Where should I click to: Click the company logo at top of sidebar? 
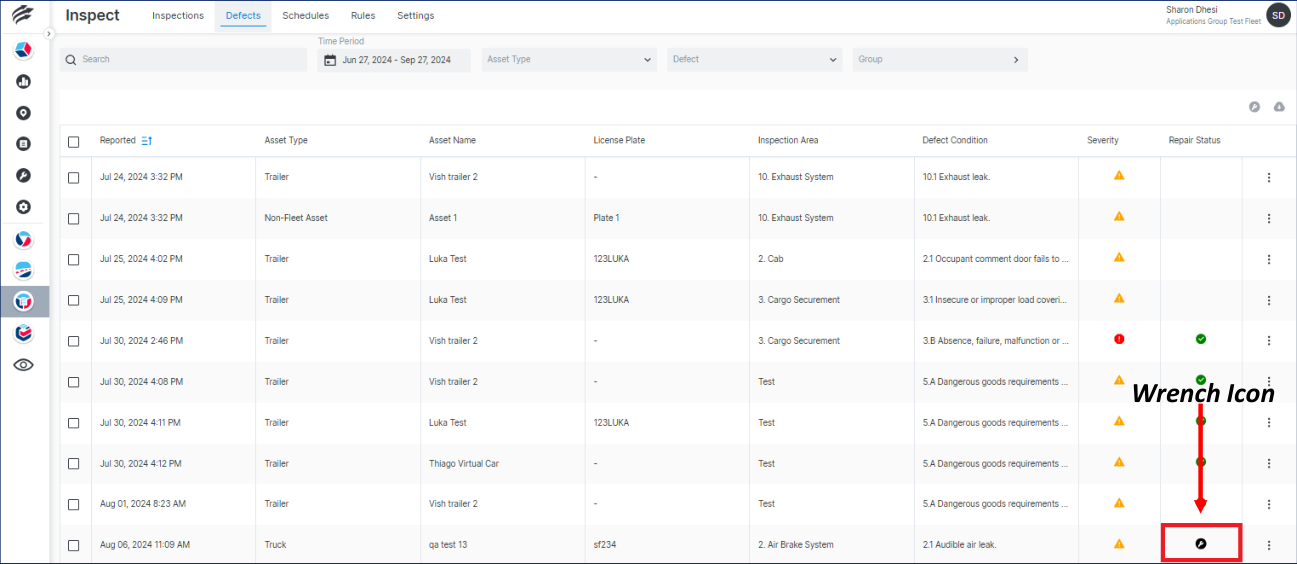23,15
